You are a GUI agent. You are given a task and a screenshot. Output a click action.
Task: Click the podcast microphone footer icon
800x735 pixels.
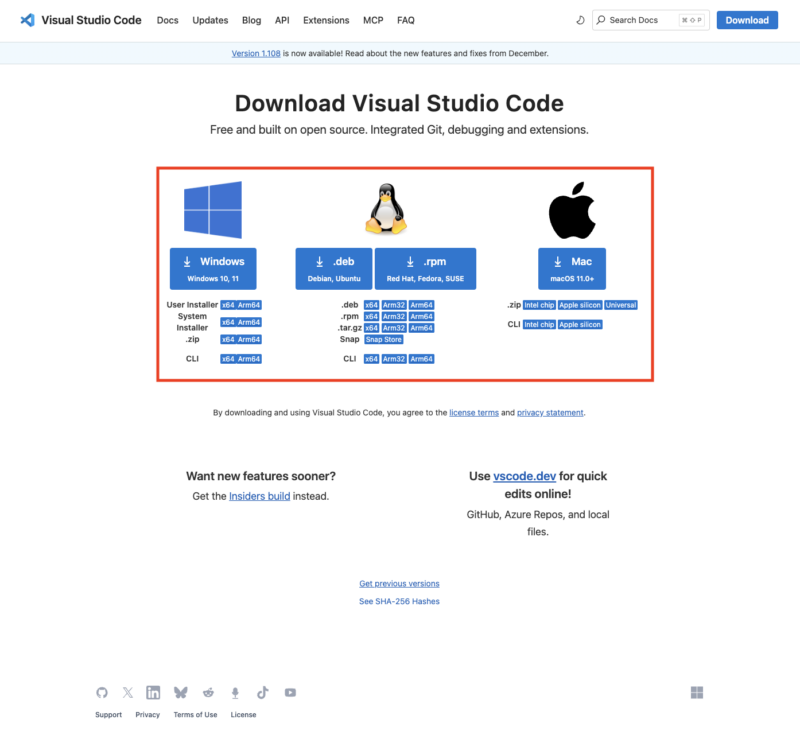pos(235,692)
